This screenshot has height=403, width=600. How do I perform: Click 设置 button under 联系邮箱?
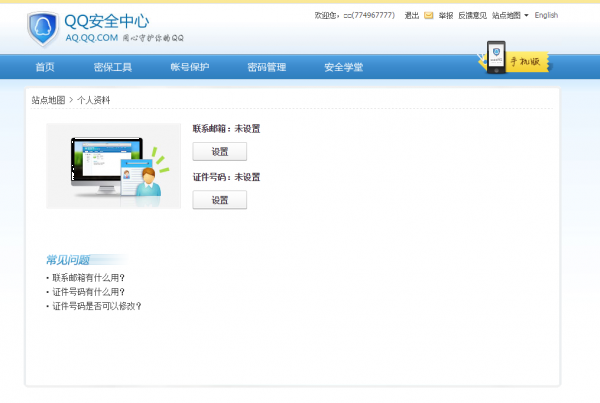pos(220,152)
